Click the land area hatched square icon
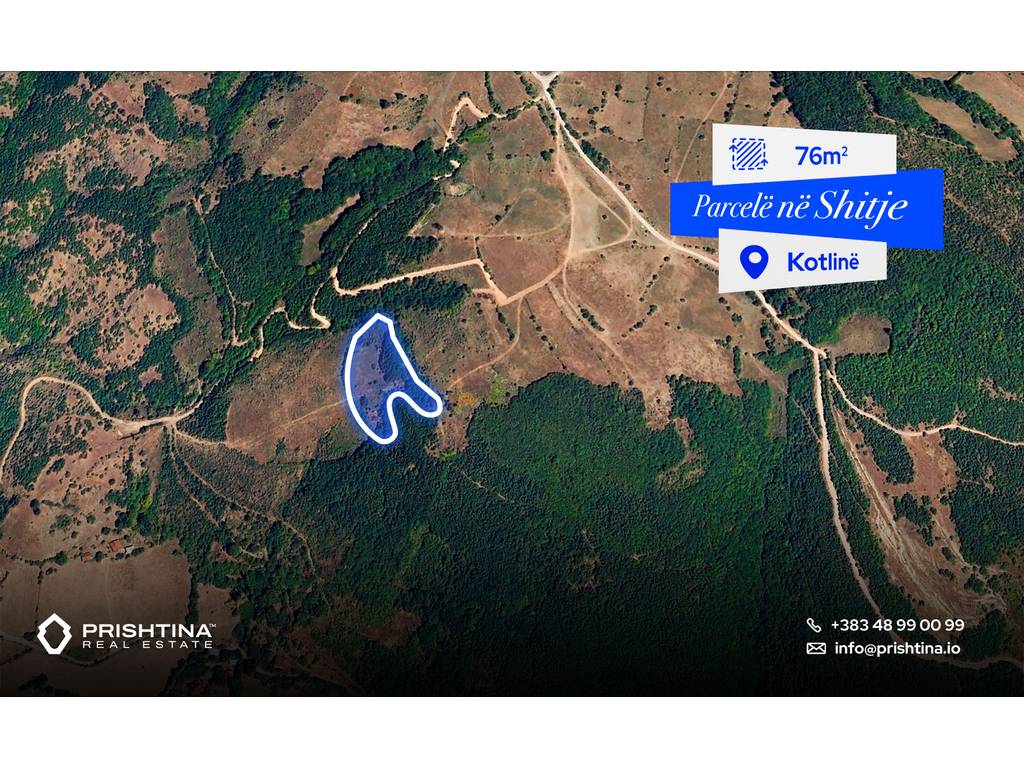1024x768 pixels. coord(748,154)
